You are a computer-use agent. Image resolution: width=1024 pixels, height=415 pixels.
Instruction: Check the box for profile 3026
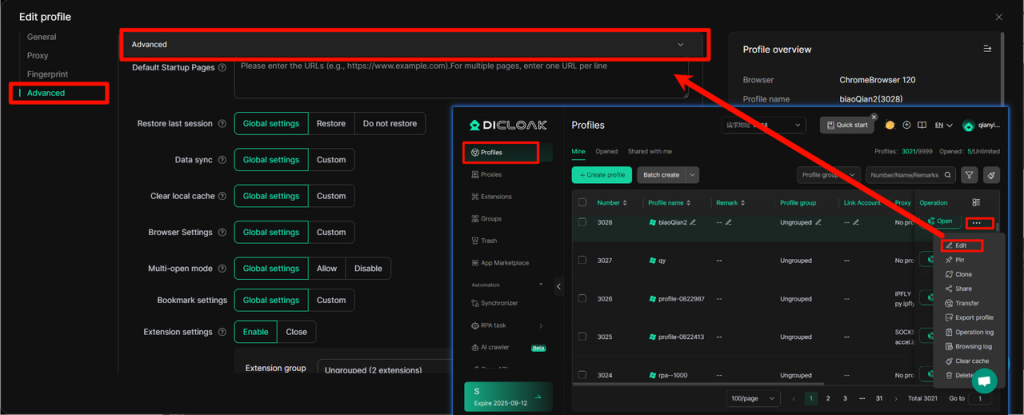coord(582,298)
